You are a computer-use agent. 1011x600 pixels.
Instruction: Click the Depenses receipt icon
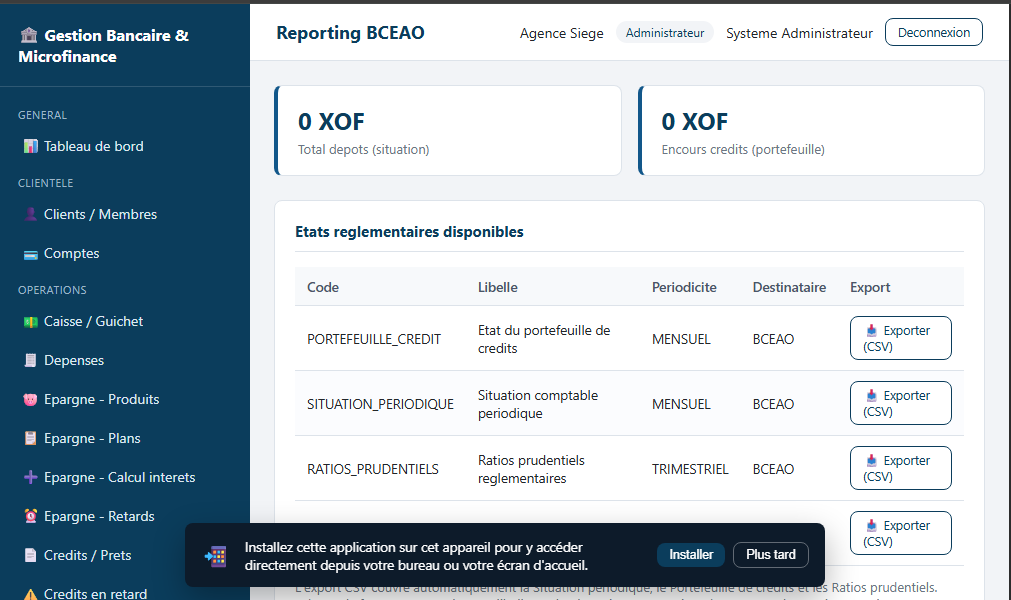(x=30, y=360)
